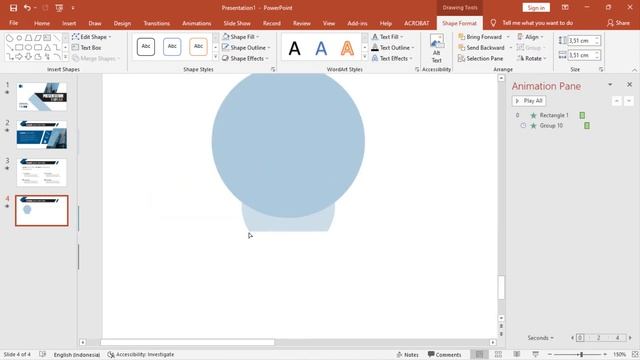This screenshot has height=360, width=640.
Task: Choose the orange outlined WordArt style A
Action: click(x=347, y=49)
